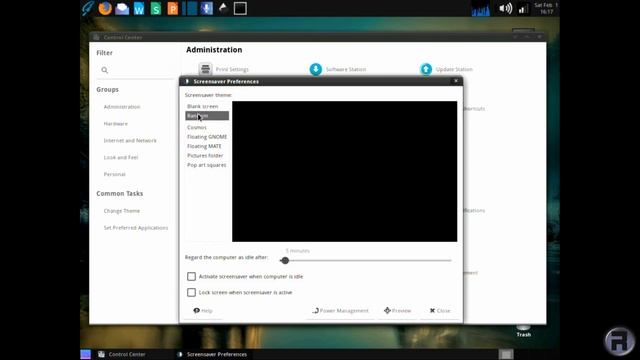Enable Activate screensaver when computer is idle
The width and height of the screenshot is (640, 360).
[x=191, y=276]
